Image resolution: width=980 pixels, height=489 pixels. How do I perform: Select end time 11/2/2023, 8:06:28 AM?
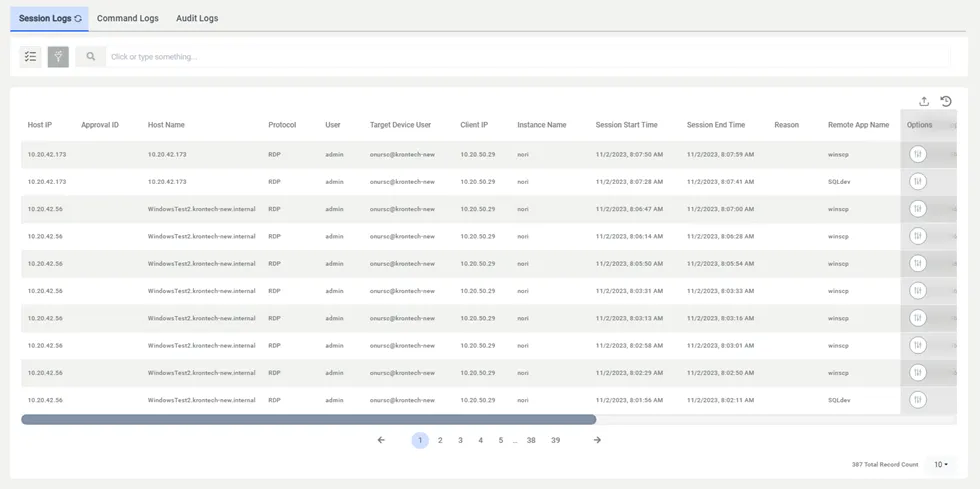tap(721, 236)
